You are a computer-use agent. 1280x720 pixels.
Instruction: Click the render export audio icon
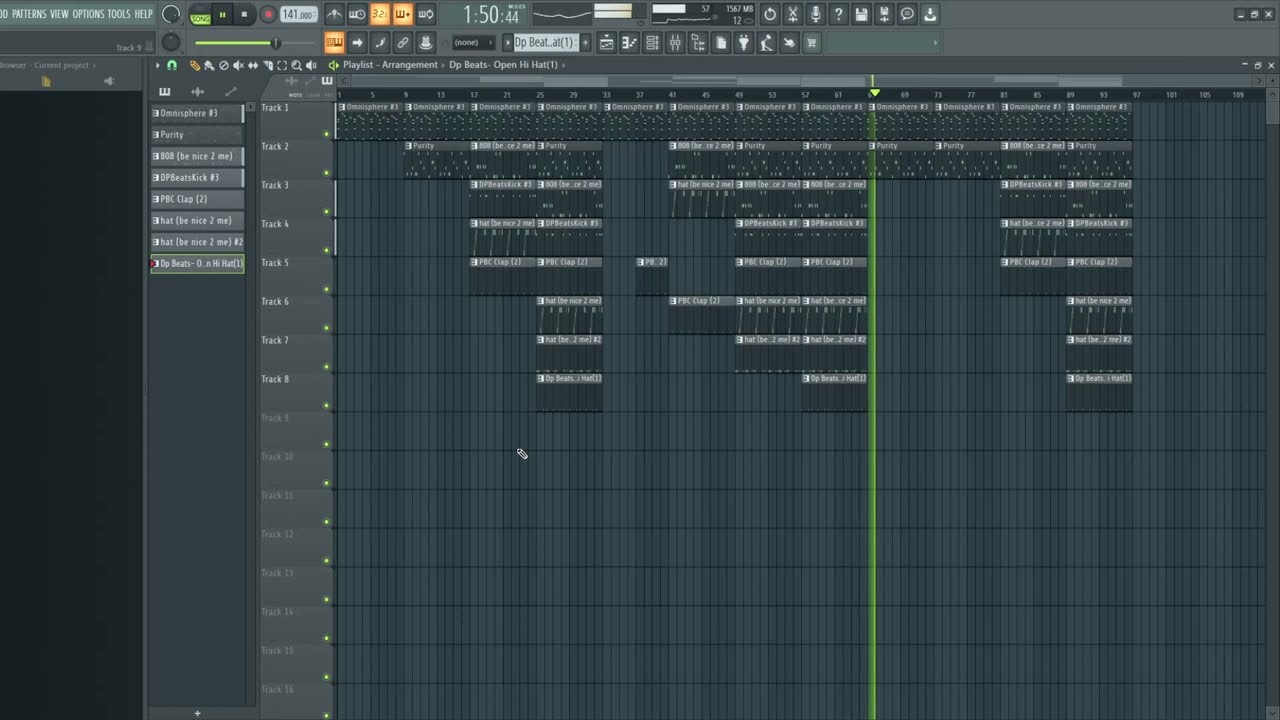[885, 14]
